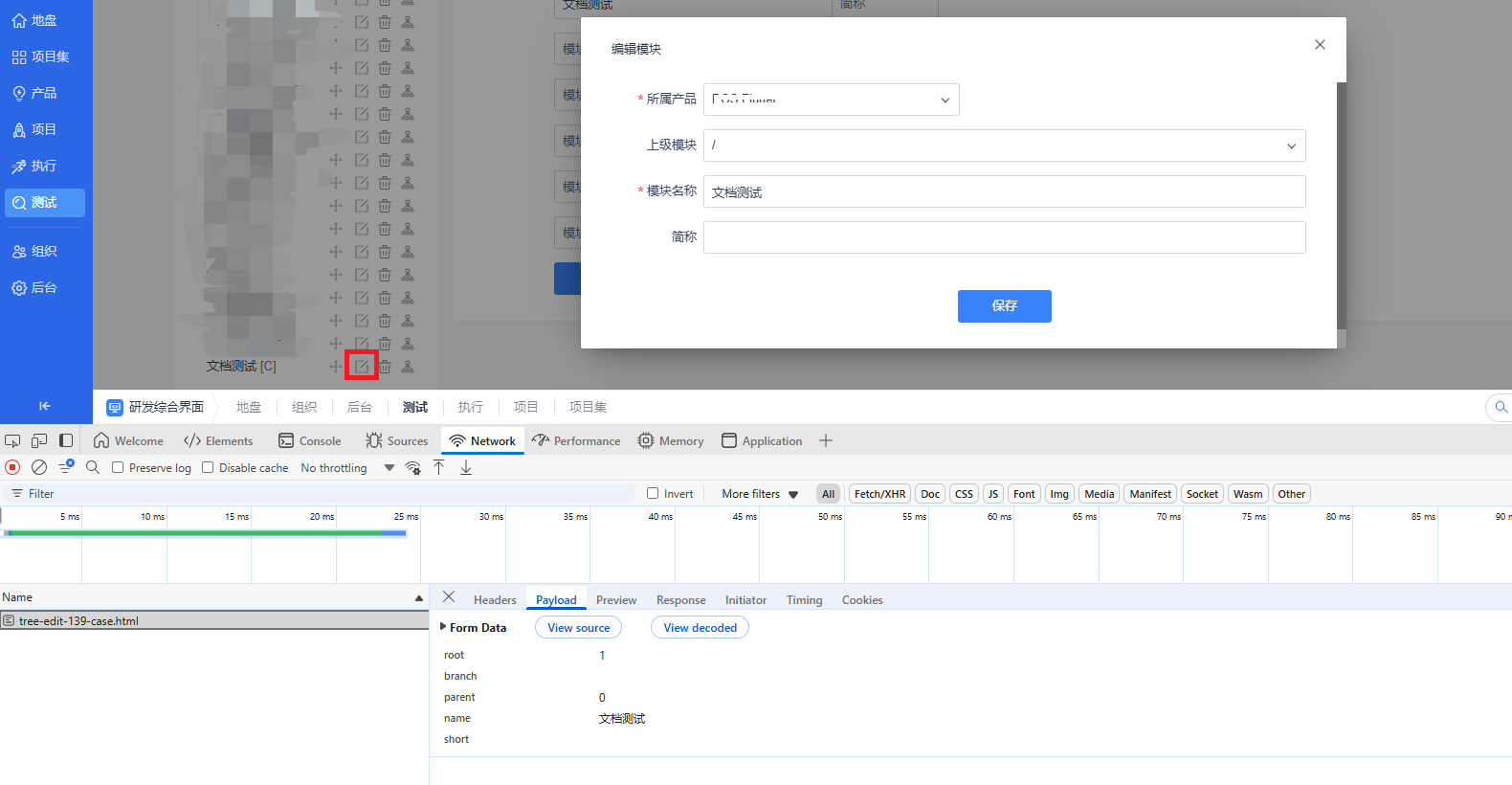
Task: Click the search icon at right of breadcrumb bar
Action: [1501, 407]
